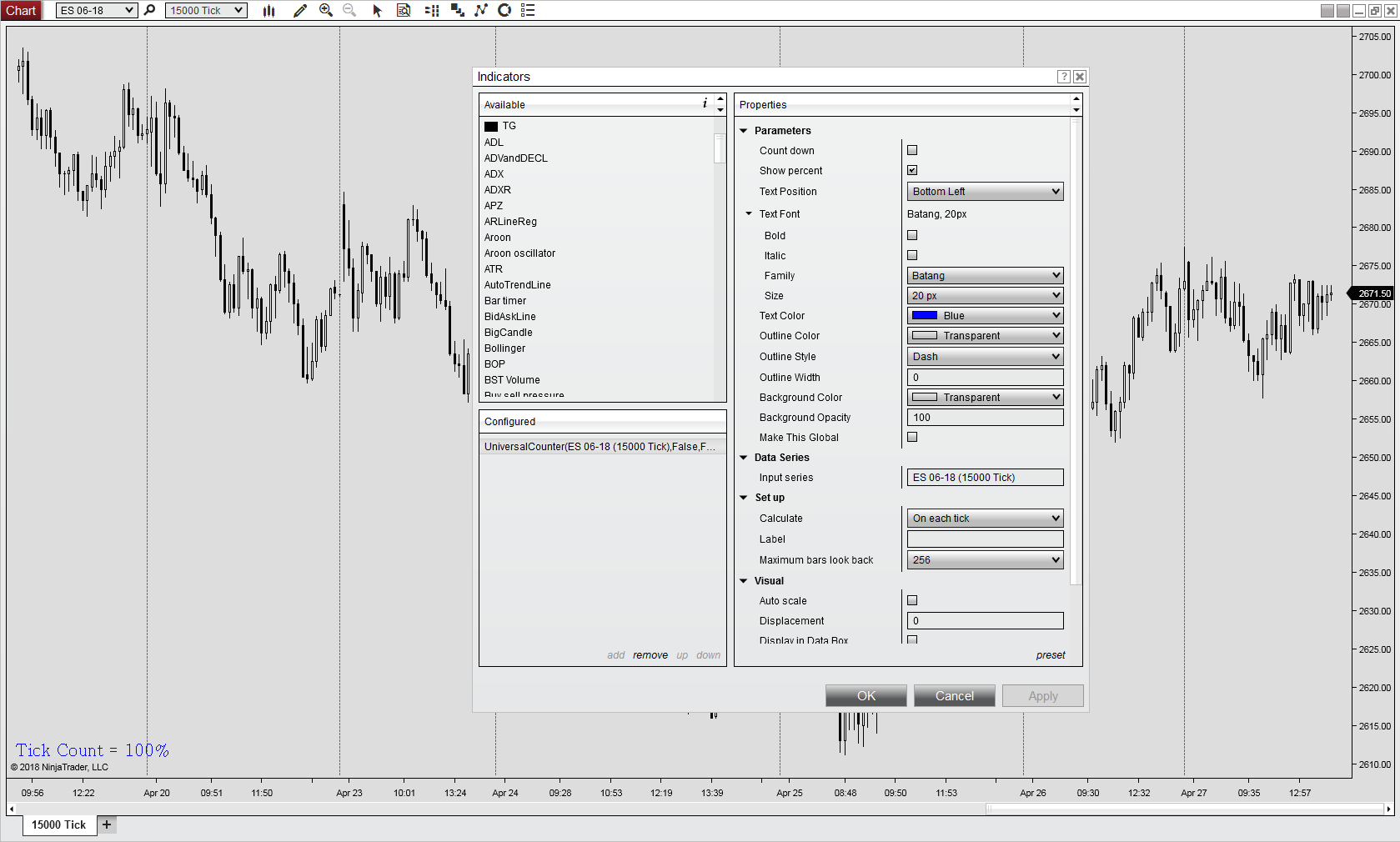Toggle the Count down checkbox
This screenshot has height=842, width=1400.
click(x=912, y=151)
